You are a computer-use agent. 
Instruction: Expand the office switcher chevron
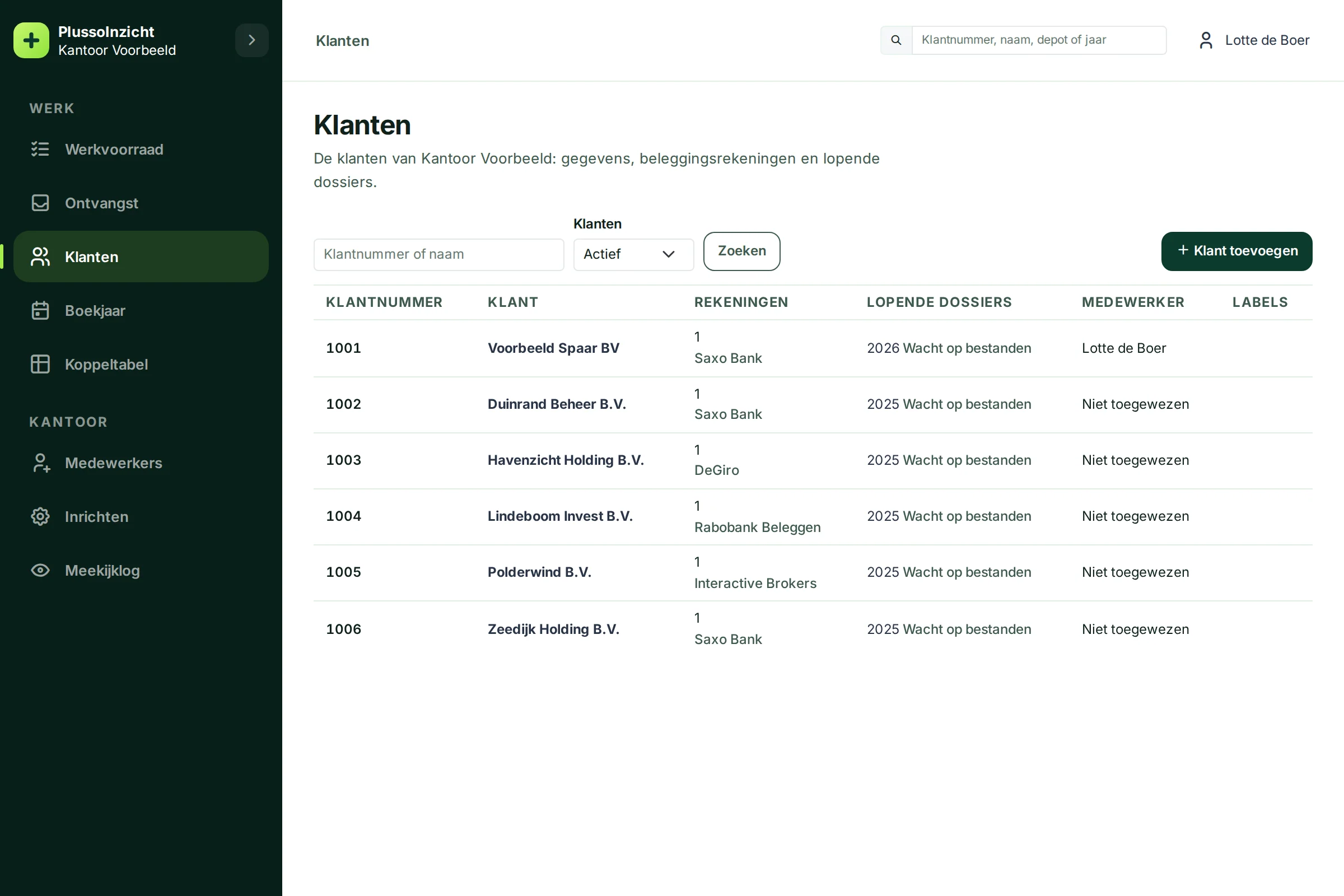(251, 40)
